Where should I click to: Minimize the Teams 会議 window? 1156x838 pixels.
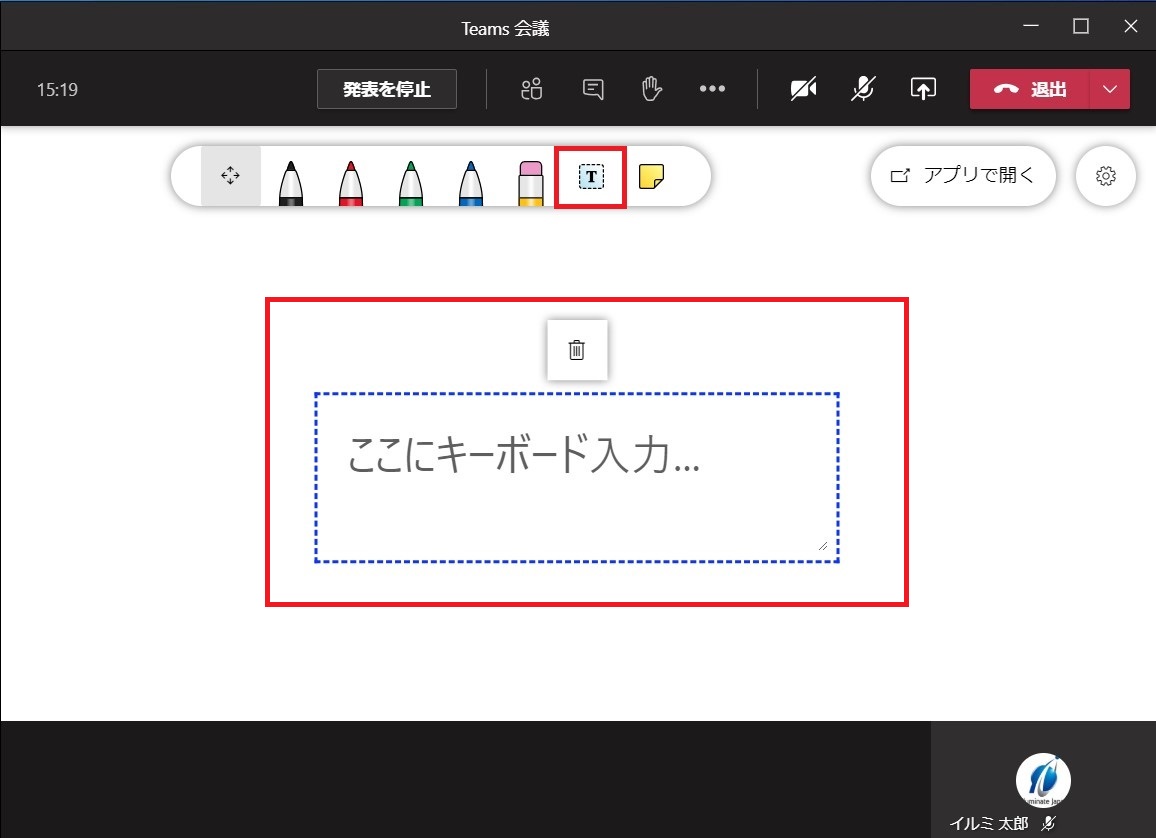point(1031,26)
